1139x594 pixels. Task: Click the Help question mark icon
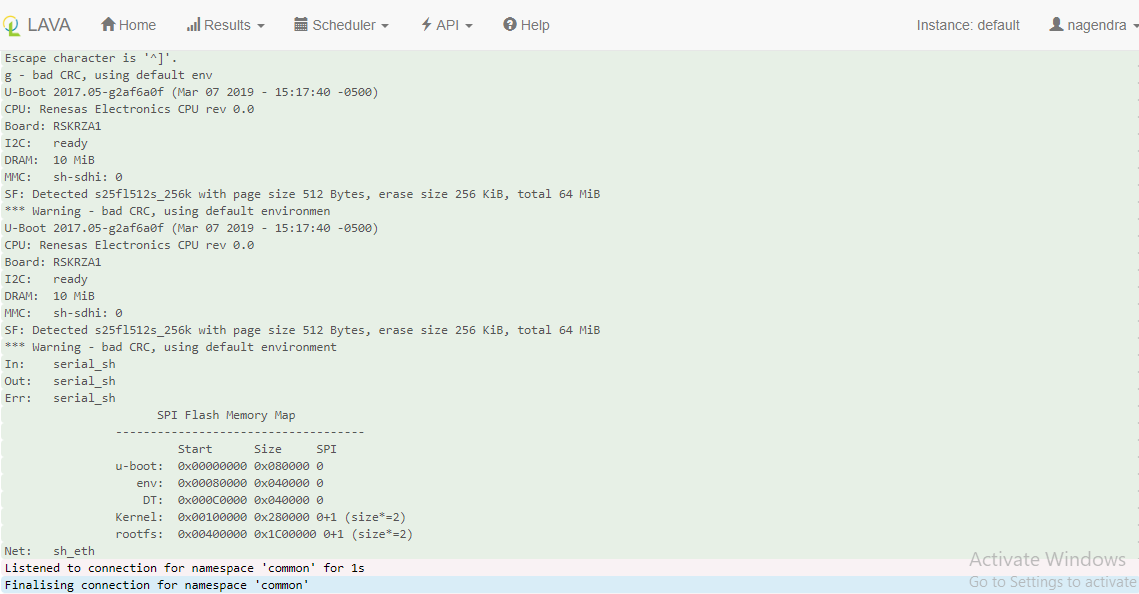pyautogui.click(x=510, y=25)
